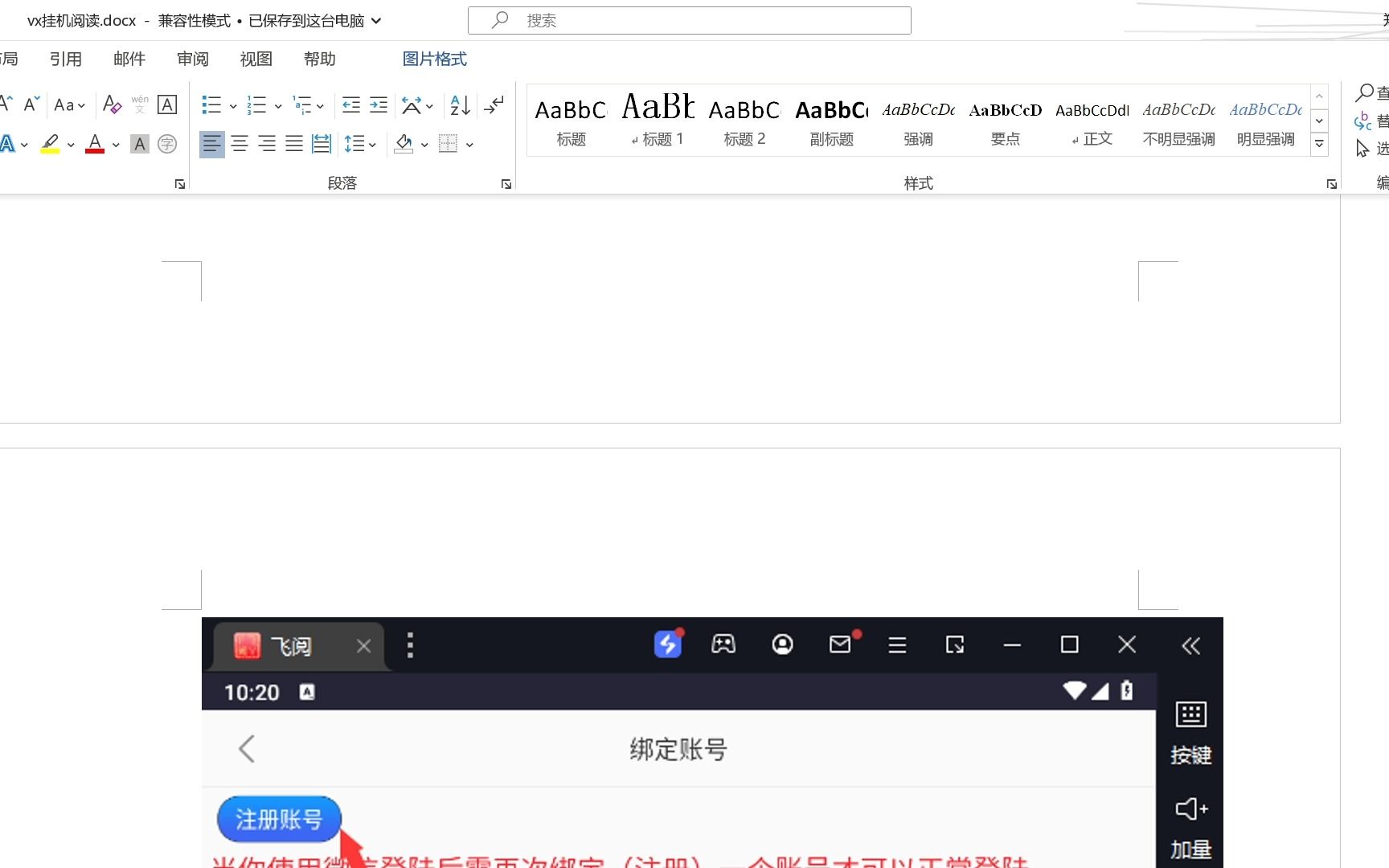Show the previous row of the styles gallery
This screenshot has height=868, width=1389.
(1319, 96)
